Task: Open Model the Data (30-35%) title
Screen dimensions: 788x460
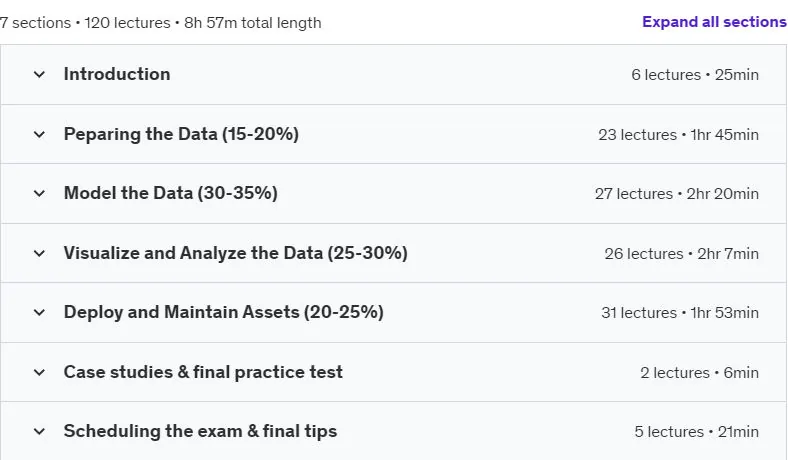Action: (x=170, y=193)
